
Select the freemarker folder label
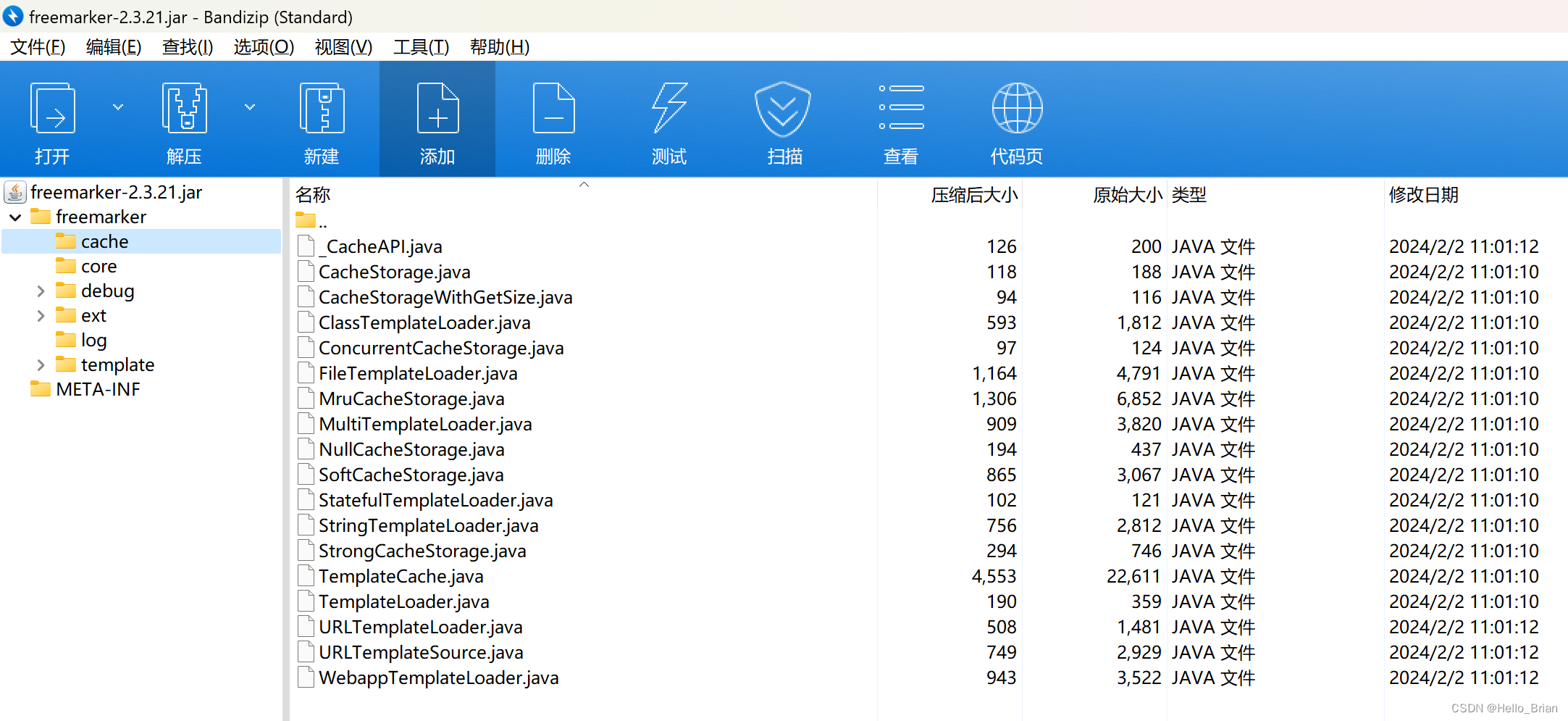tap(101, 217)
